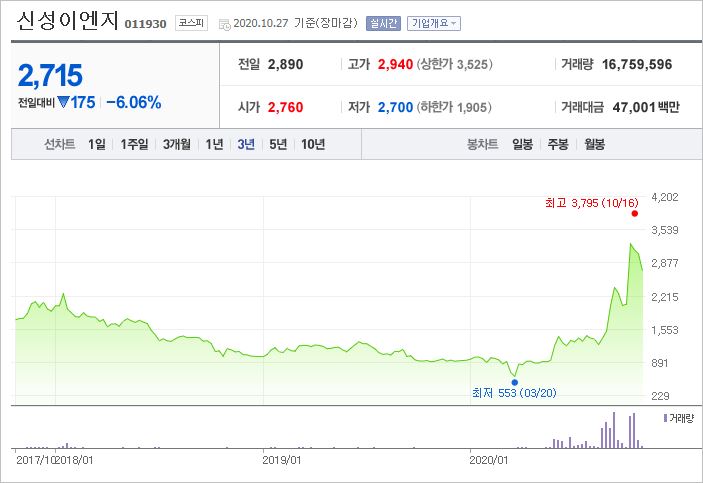The image size is (703, 483).
Task: Click the change rate -6.06%
Action: click(x=134, y=102)
